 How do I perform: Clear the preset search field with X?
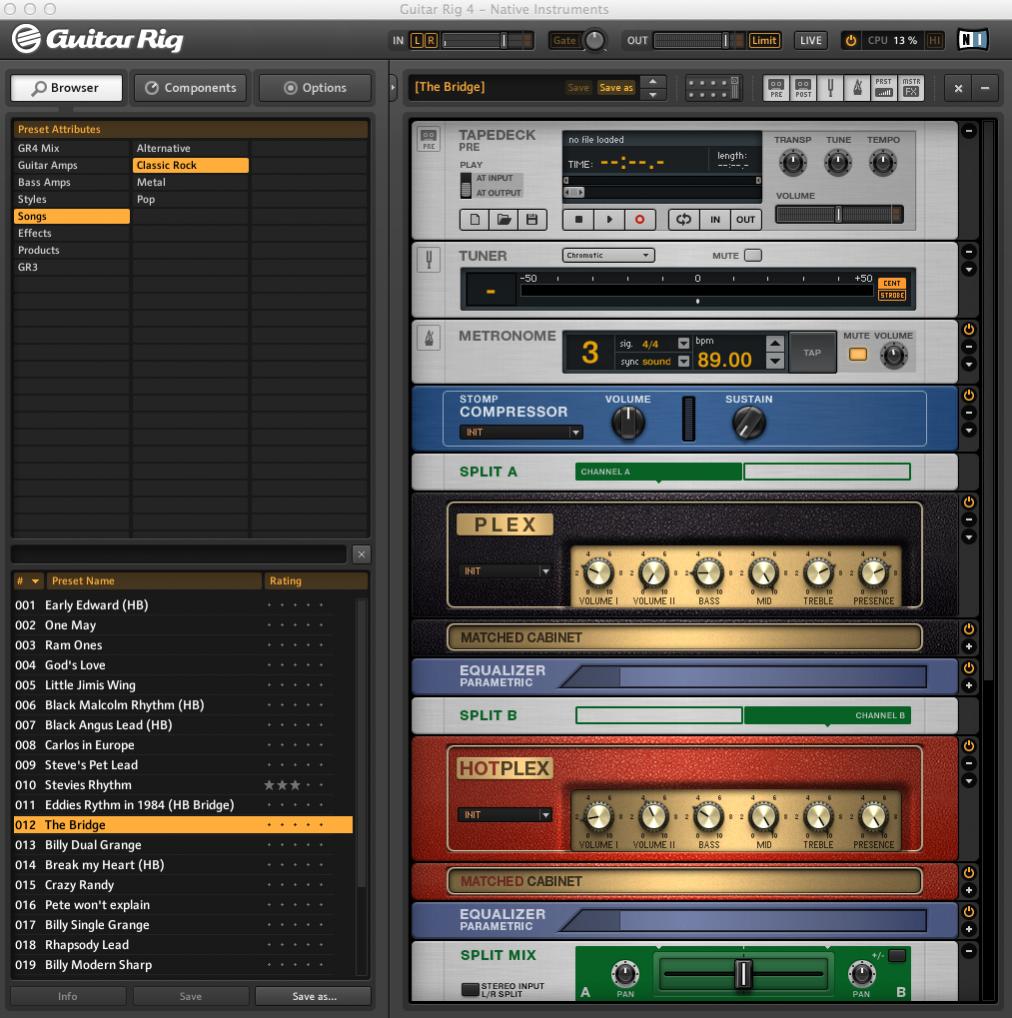tap(362, 554)
